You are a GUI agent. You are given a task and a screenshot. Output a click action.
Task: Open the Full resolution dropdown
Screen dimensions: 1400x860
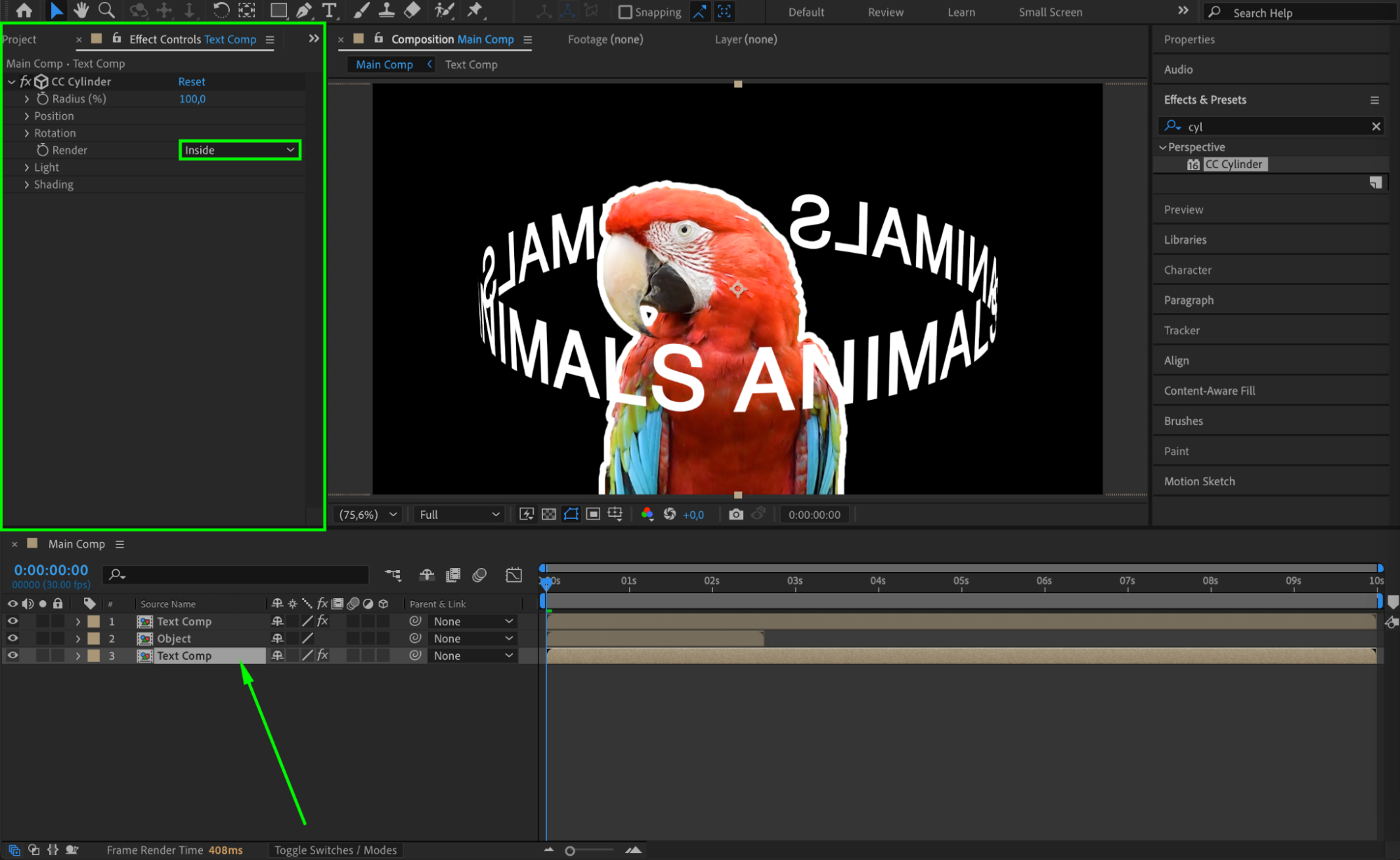459,515
